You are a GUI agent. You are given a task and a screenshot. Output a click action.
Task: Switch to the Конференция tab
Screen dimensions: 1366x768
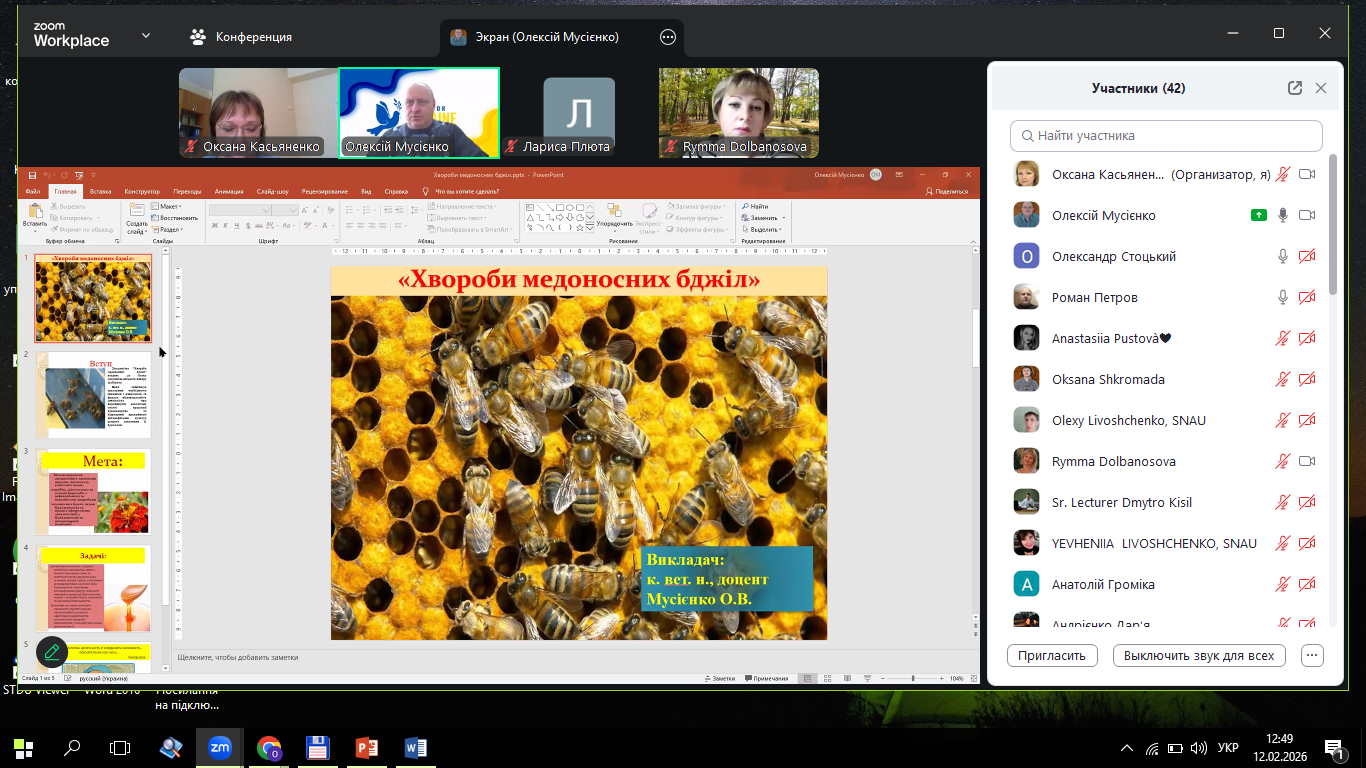[x=241, y=37]
